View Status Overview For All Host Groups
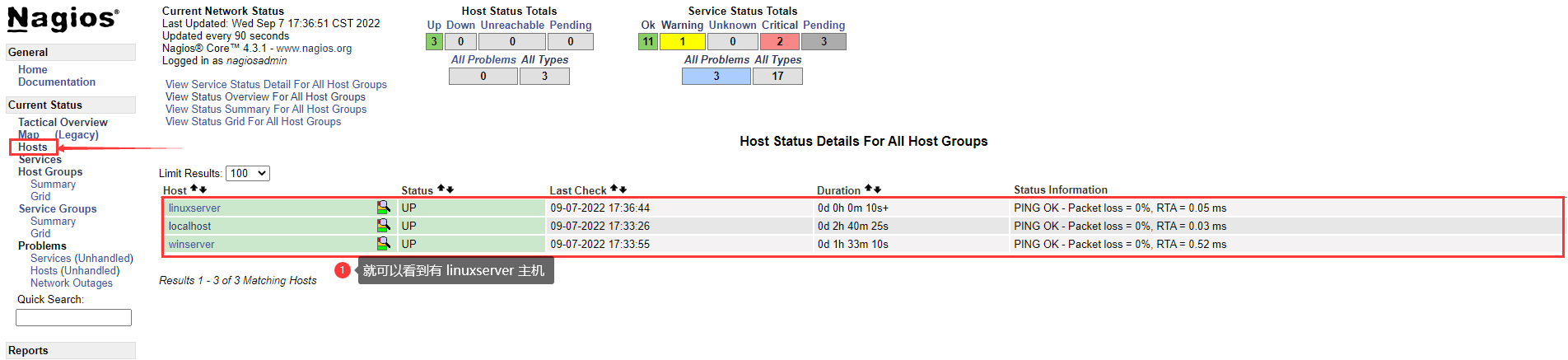The height and width of the screenshot is (360, 1568). click(x=265, y=96)
